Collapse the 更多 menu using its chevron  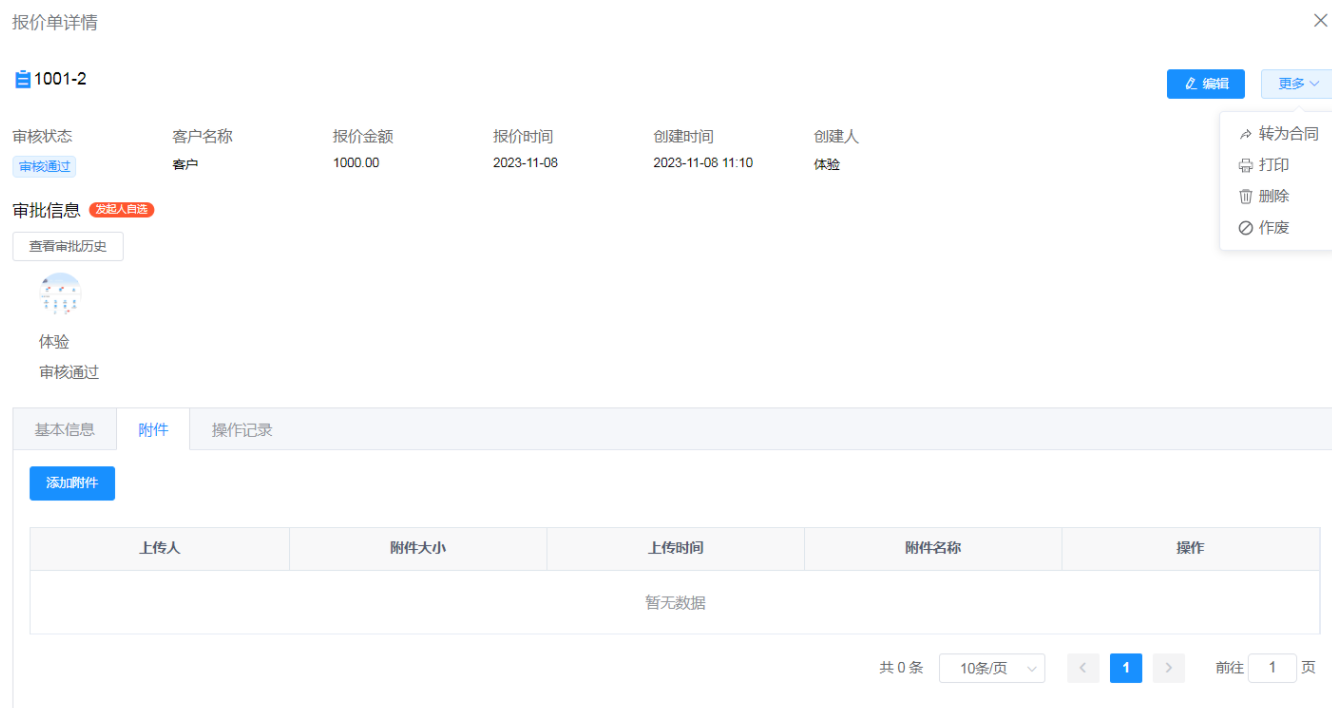click(1312, 83)
